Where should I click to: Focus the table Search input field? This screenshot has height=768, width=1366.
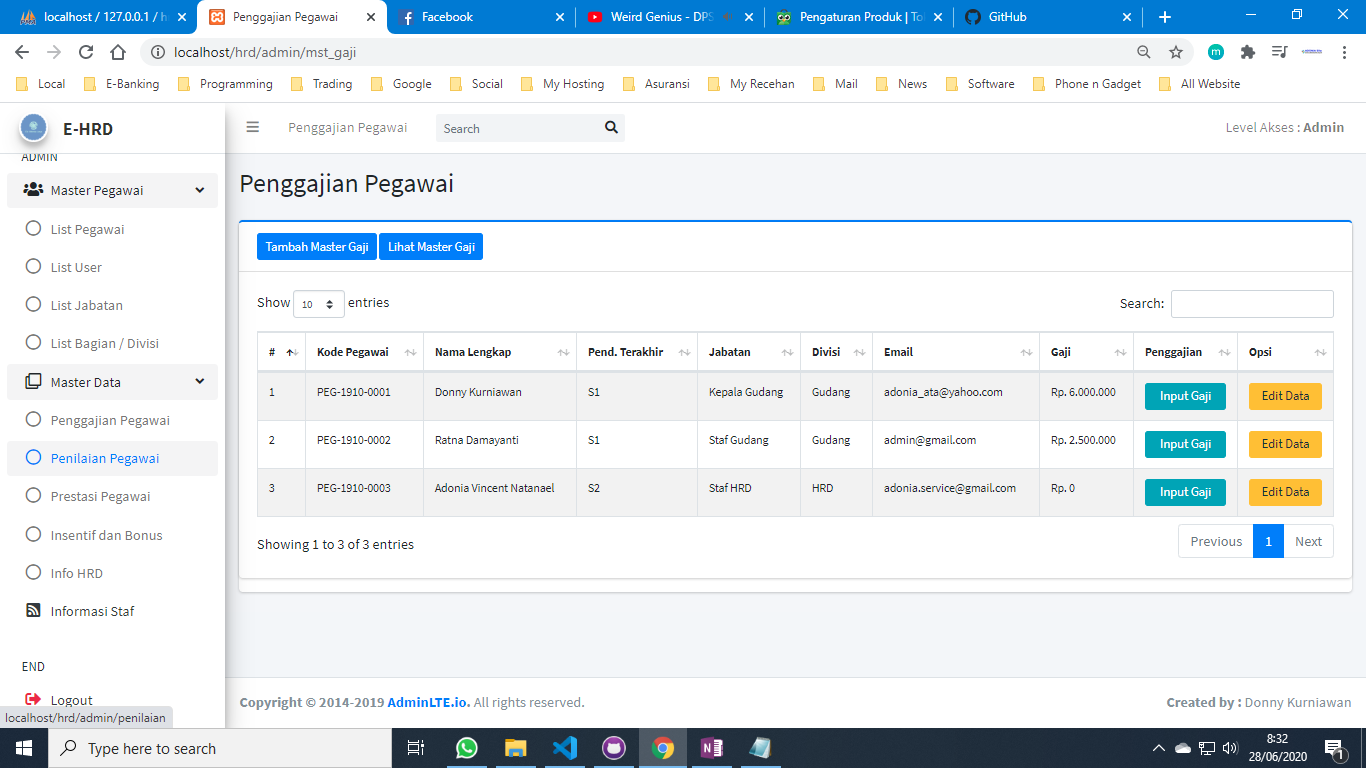pyautogui.click(x=1251, y=304)
